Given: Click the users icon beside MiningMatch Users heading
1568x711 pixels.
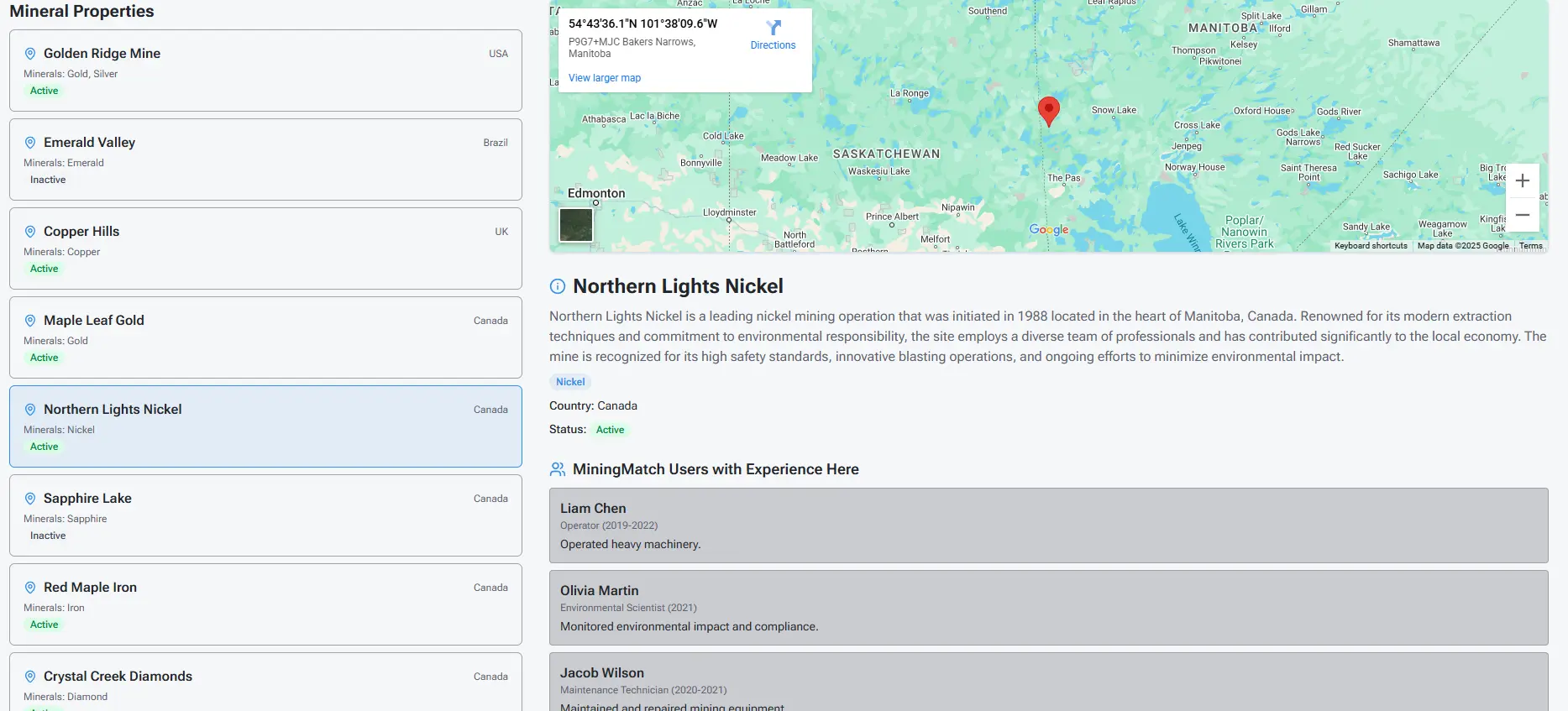Looking at the screenshot, I should (558, 469).
